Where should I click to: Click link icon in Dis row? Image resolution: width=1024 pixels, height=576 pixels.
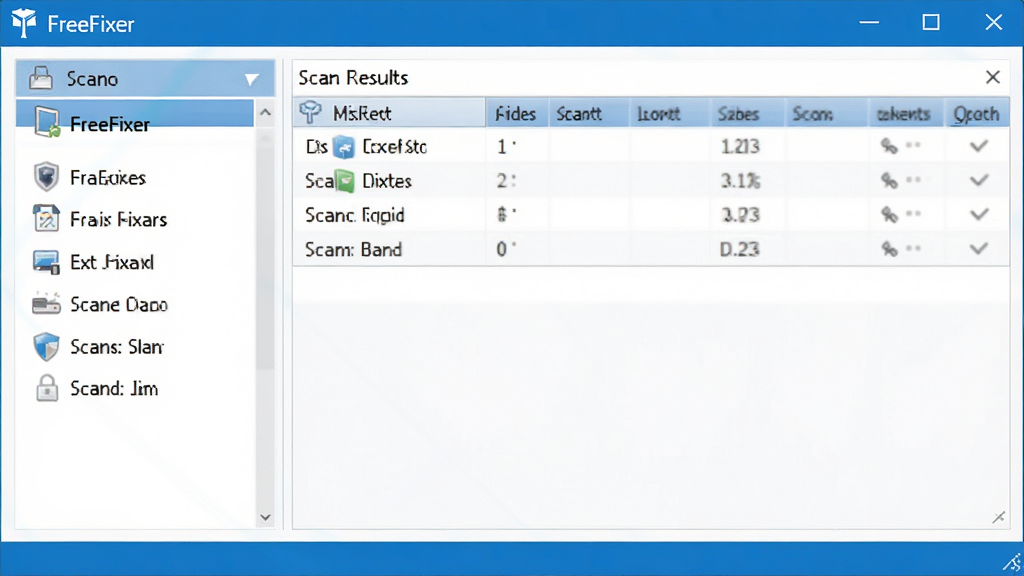point(889,146)
